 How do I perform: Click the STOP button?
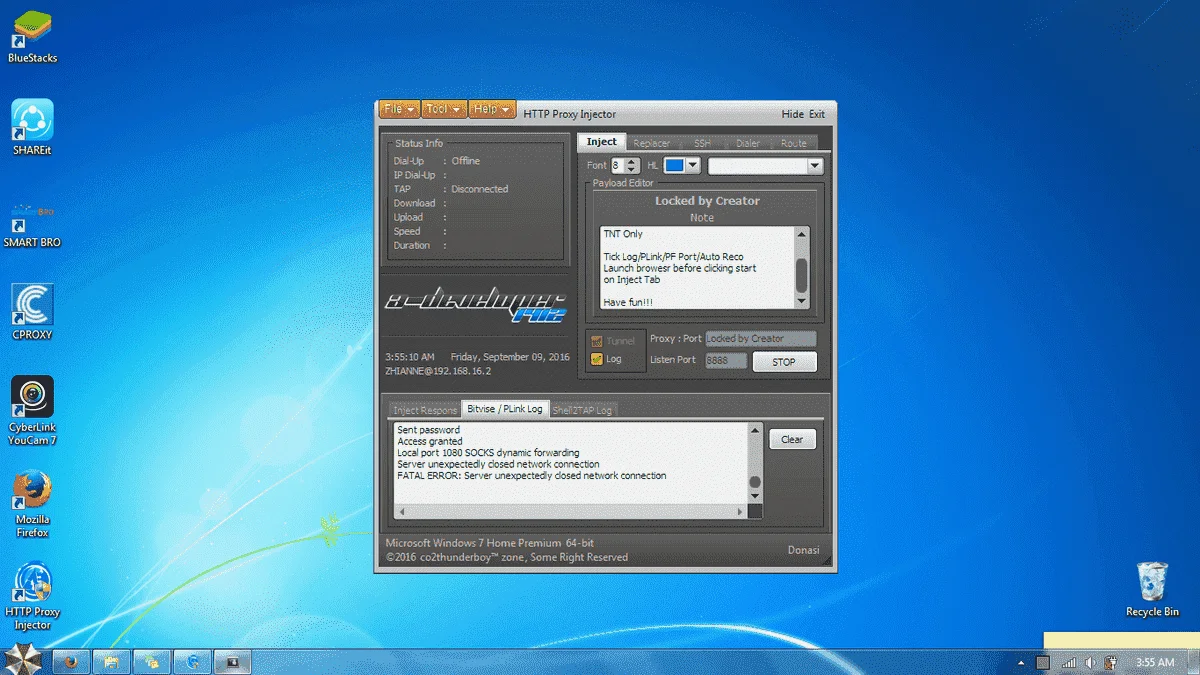pos(784,362)
